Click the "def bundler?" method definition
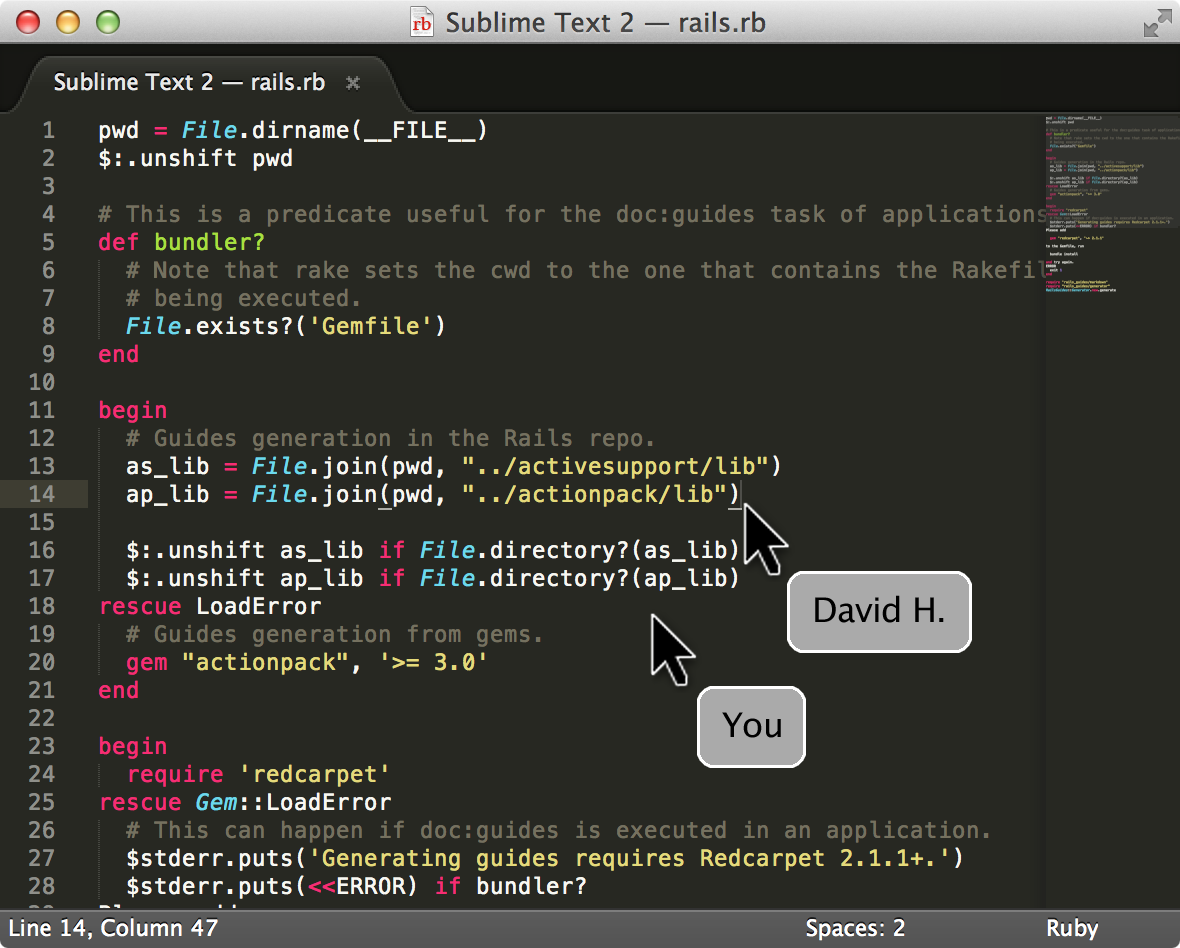The image size is (1180, 948). point(181,242)
